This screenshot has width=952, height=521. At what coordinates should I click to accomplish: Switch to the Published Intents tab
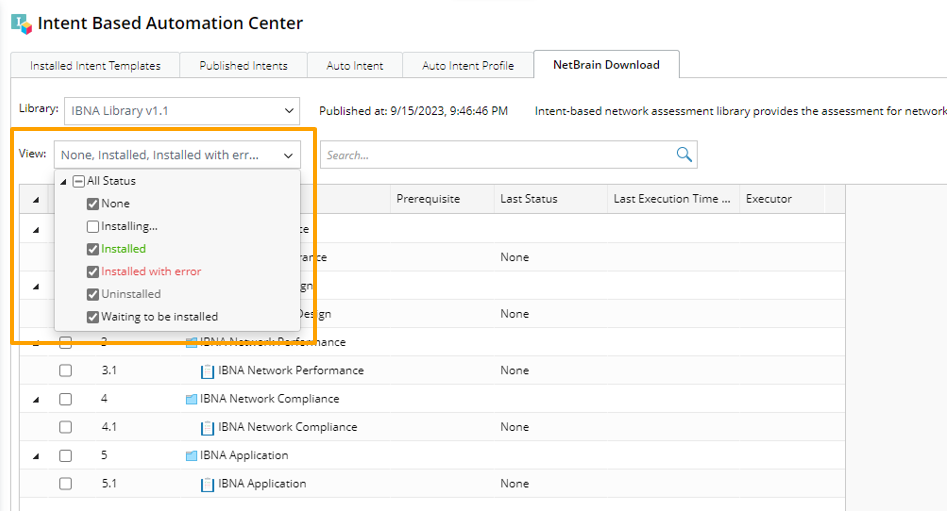click(x=243, y=66)
